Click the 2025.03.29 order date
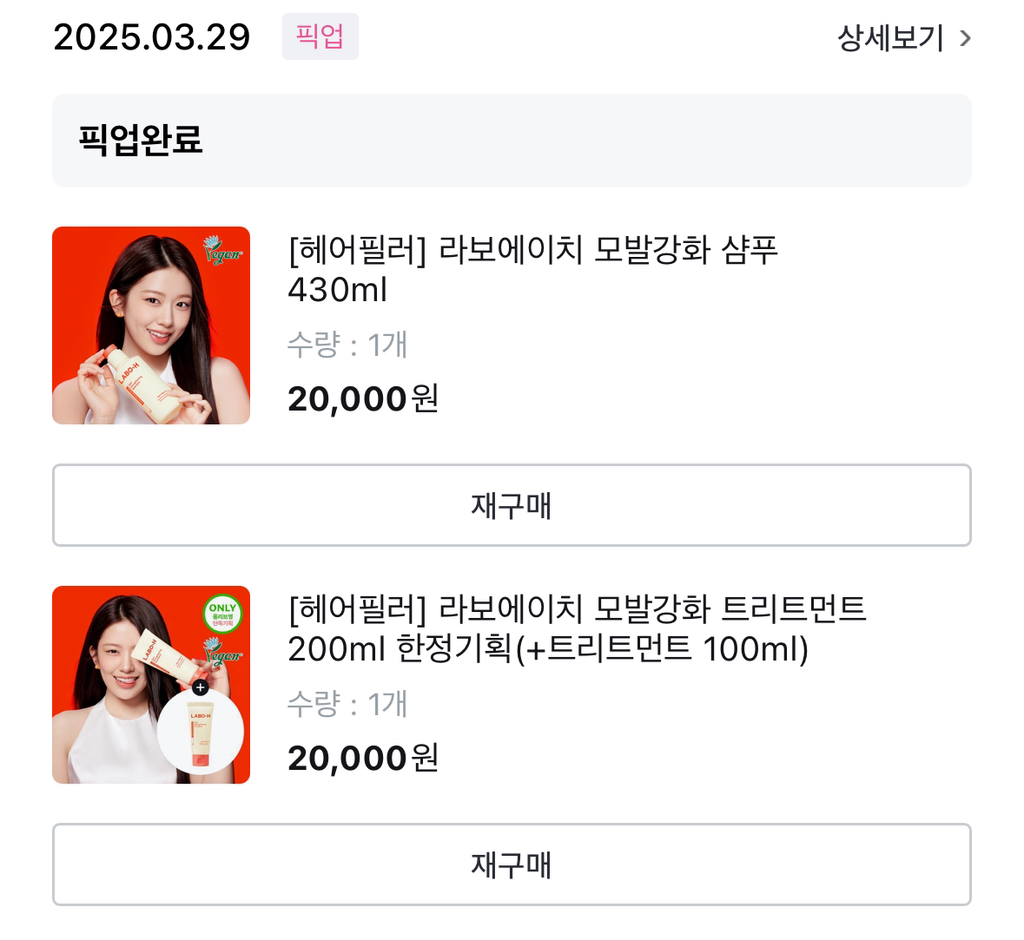The width and height of the screenshot is (1024, 940). 152,37
